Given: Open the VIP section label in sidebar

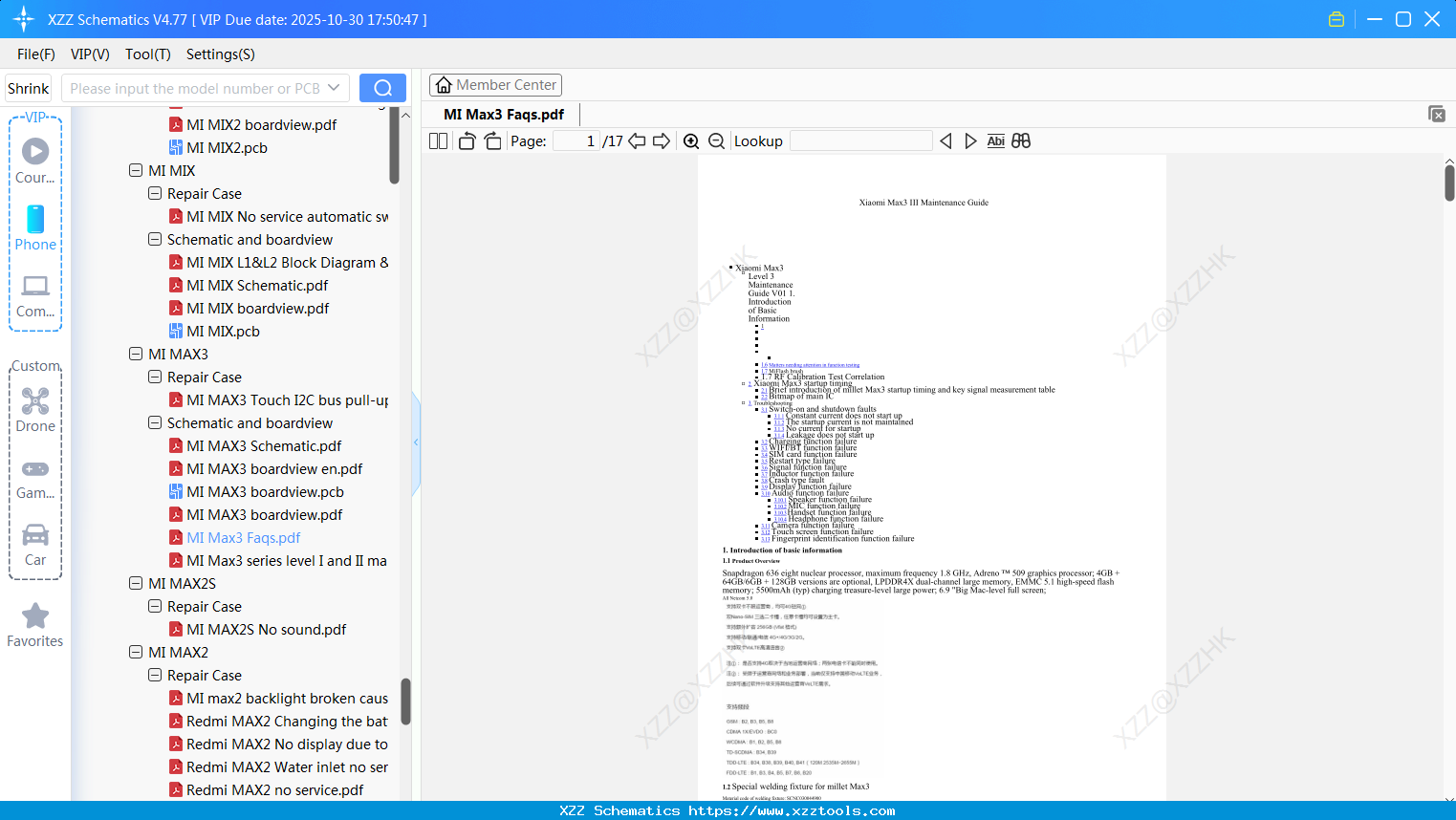Looking at the screenshot, I should click(x=35, y=118).
